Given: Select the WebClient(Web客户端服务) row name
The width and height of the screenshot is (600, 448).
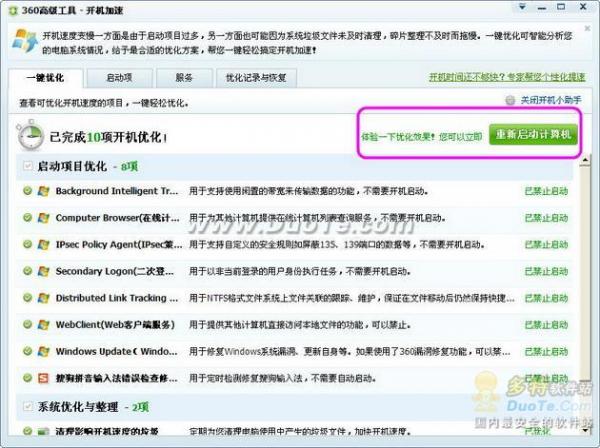Looking at the screenshot, I should point(115,325).
